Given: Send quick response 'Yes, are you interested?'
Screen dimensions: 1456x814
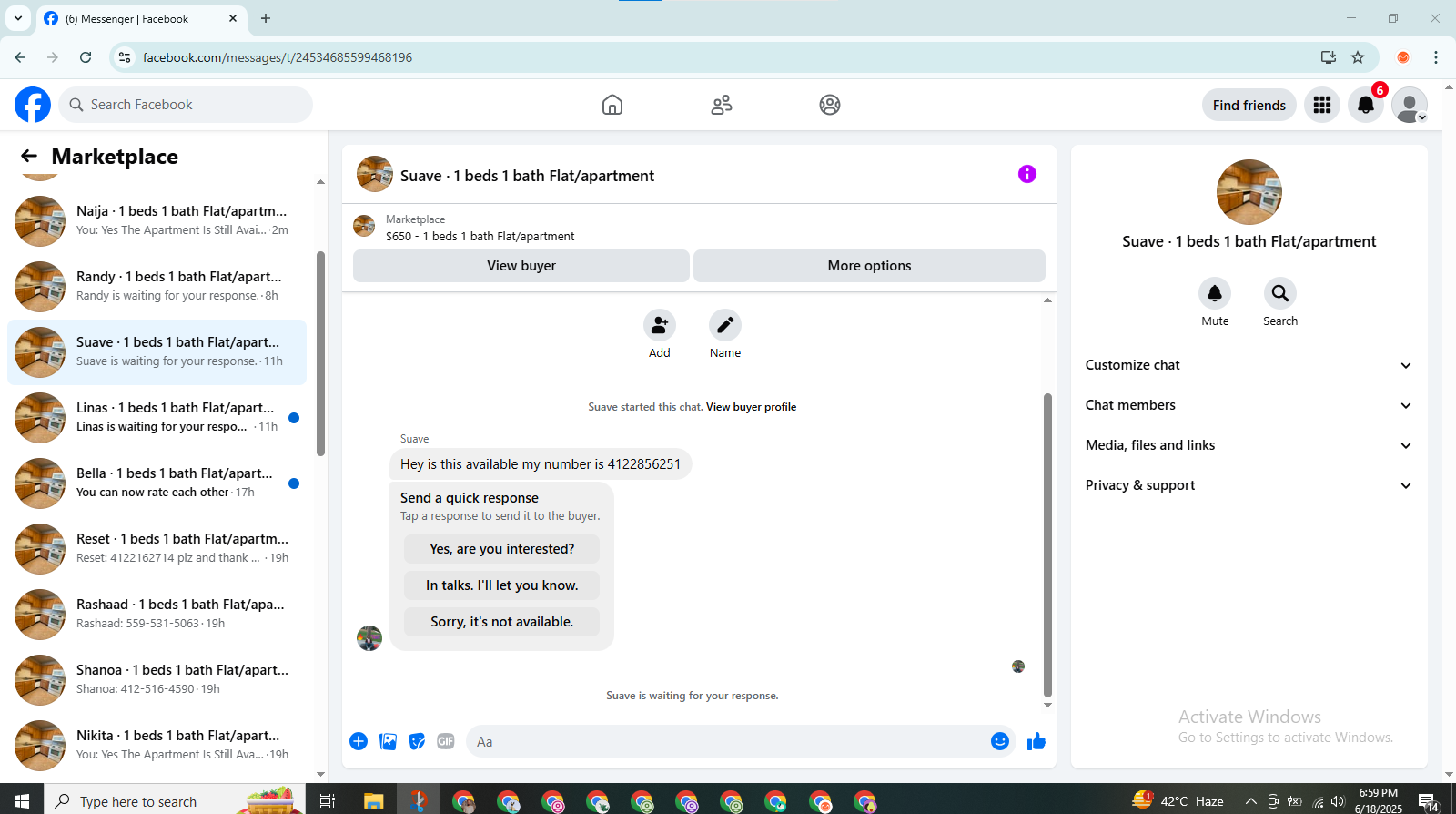Looking at the screenshot, I should [x=501, y=549].
